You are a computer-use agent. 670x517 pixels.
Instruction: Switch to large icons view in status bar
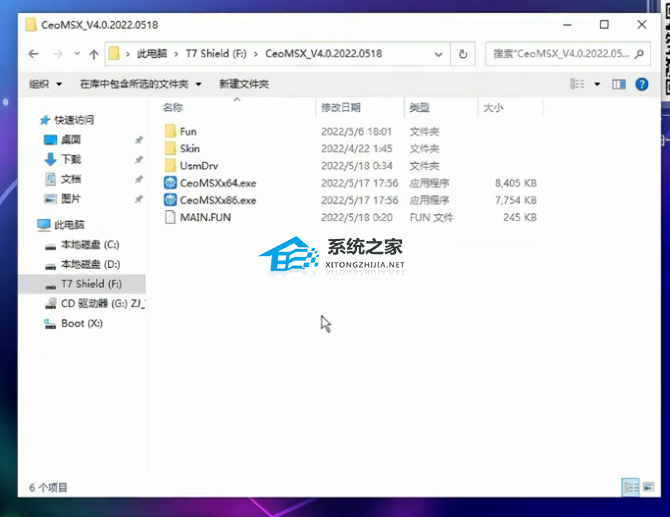click(649, 487)
